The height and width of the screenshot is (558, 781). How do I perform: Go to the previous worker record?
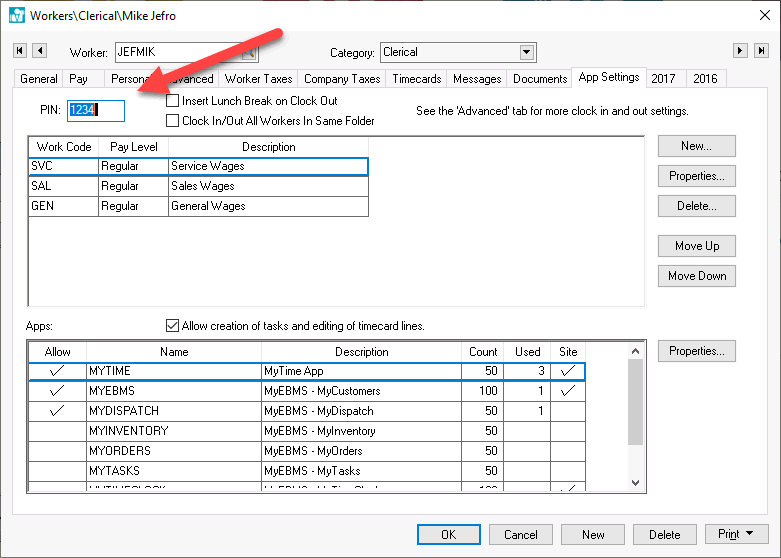pos(39,51)
